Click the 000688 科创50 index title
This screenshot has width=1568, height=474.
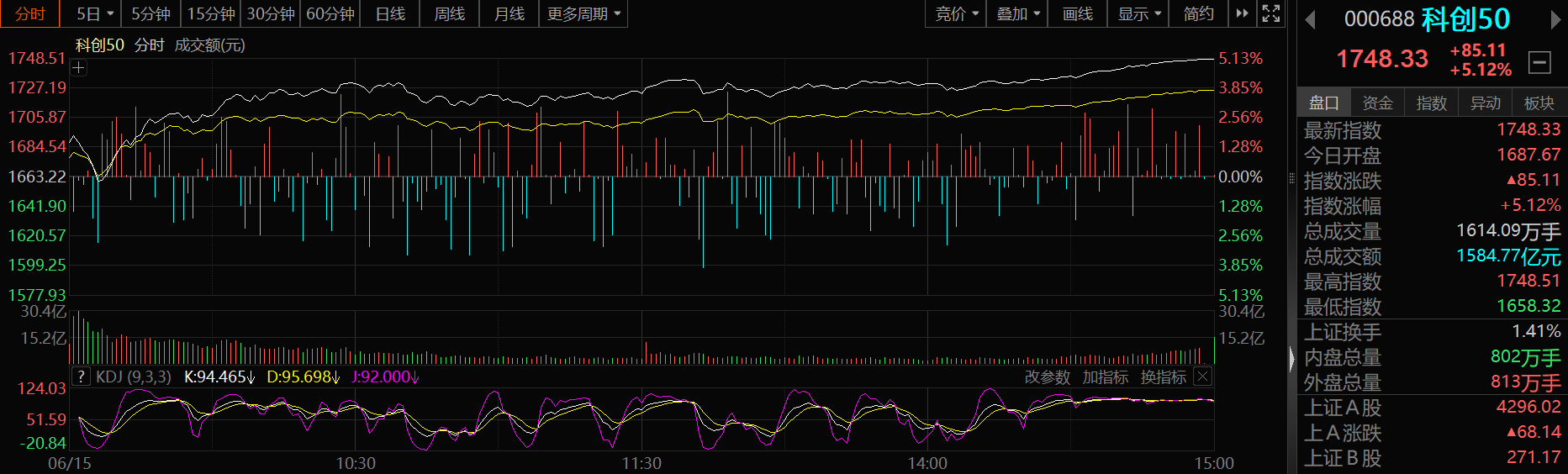[x=1427, y=18]
